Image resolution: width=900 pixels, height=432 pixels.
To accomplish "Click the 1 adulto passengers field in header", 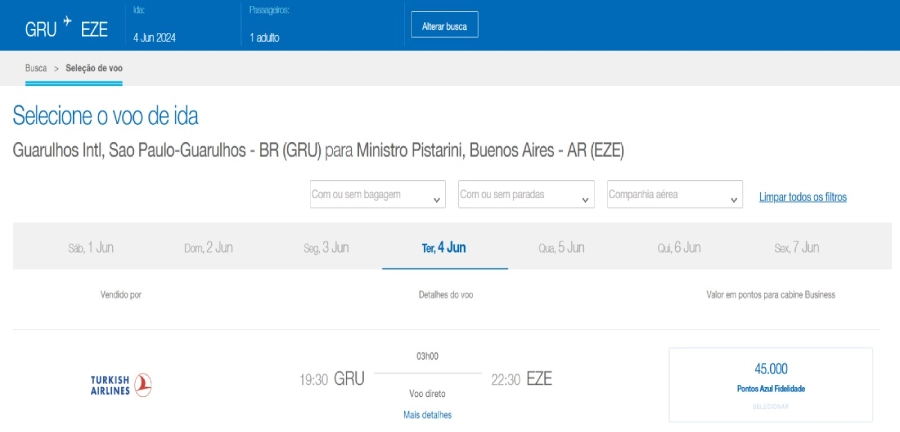I will coord(265,38).
